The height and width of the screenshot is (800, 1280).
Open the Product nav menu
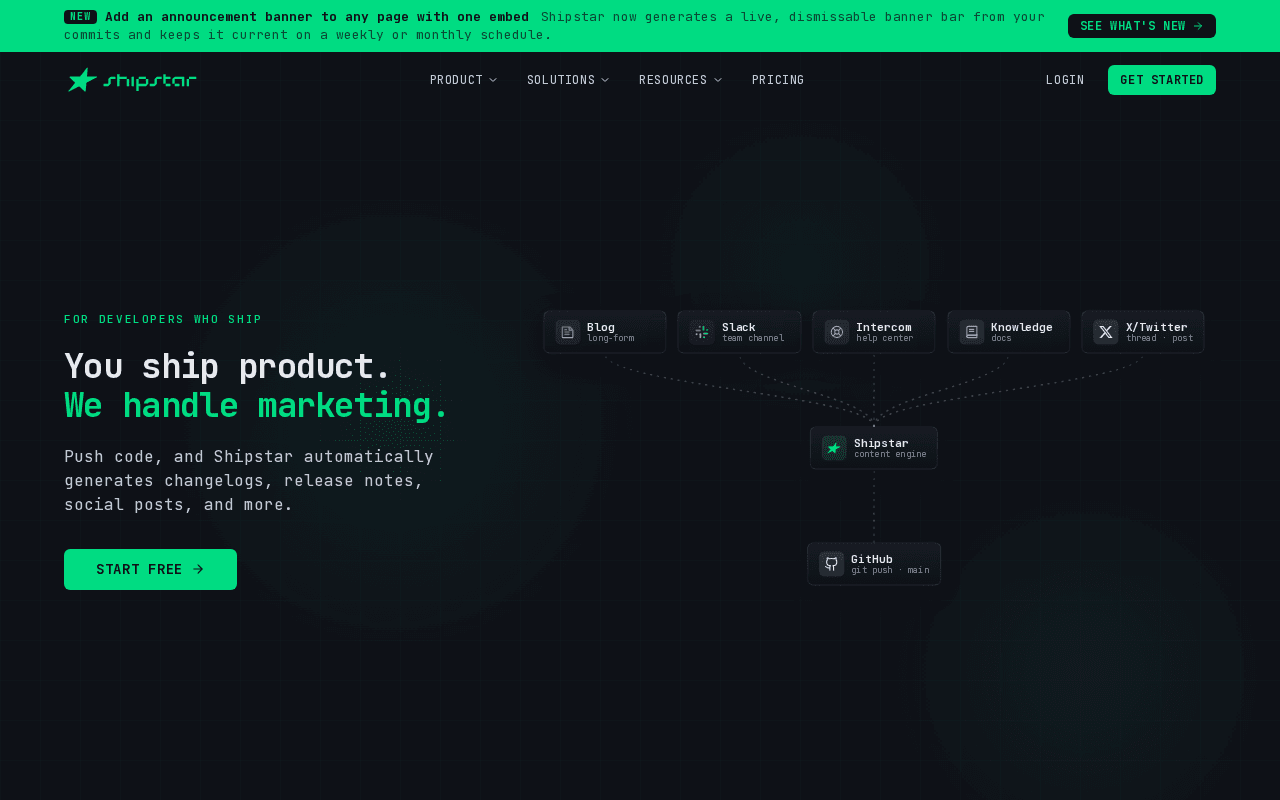(x=463, y=80)
